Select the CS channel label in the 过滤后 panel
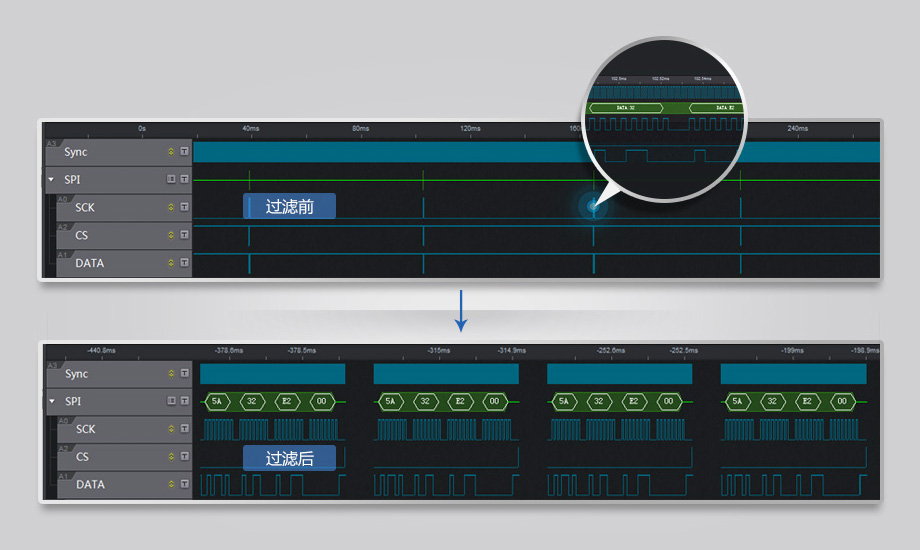 [x=82, y=457]
